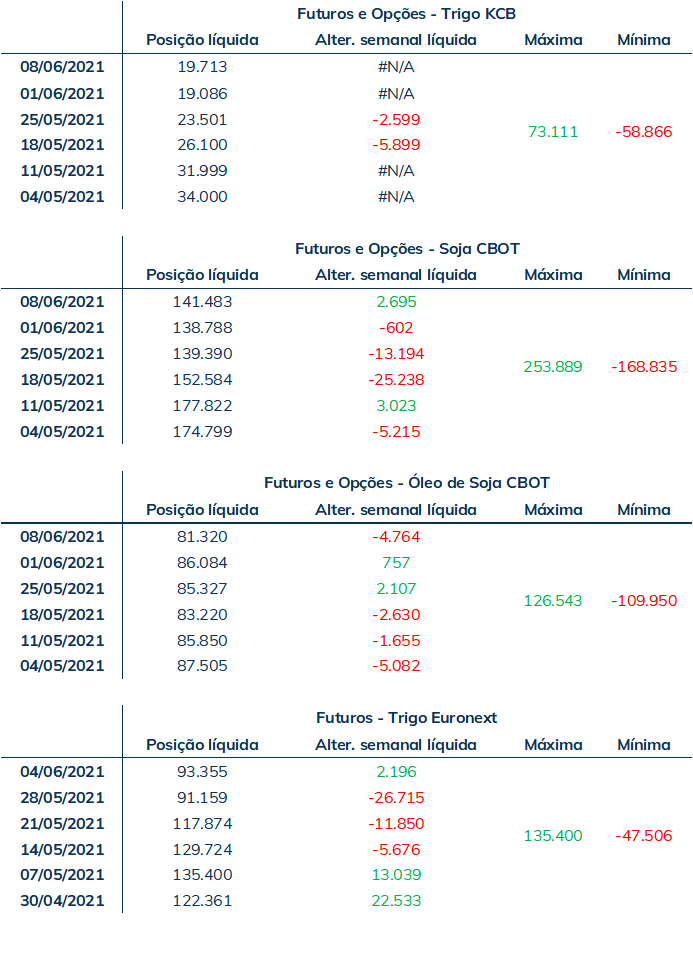Select the weekly change -5.899 cell

[x=396, y=145]
